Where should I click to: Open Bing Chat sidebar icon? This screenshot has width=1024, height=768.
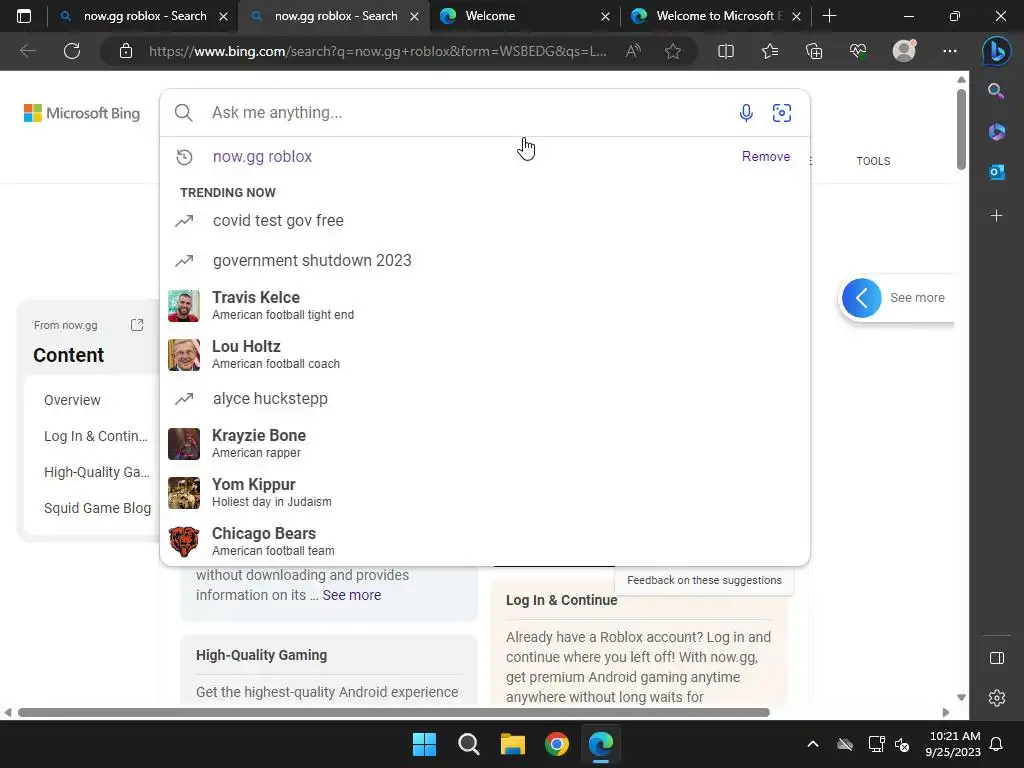(997, 51)
